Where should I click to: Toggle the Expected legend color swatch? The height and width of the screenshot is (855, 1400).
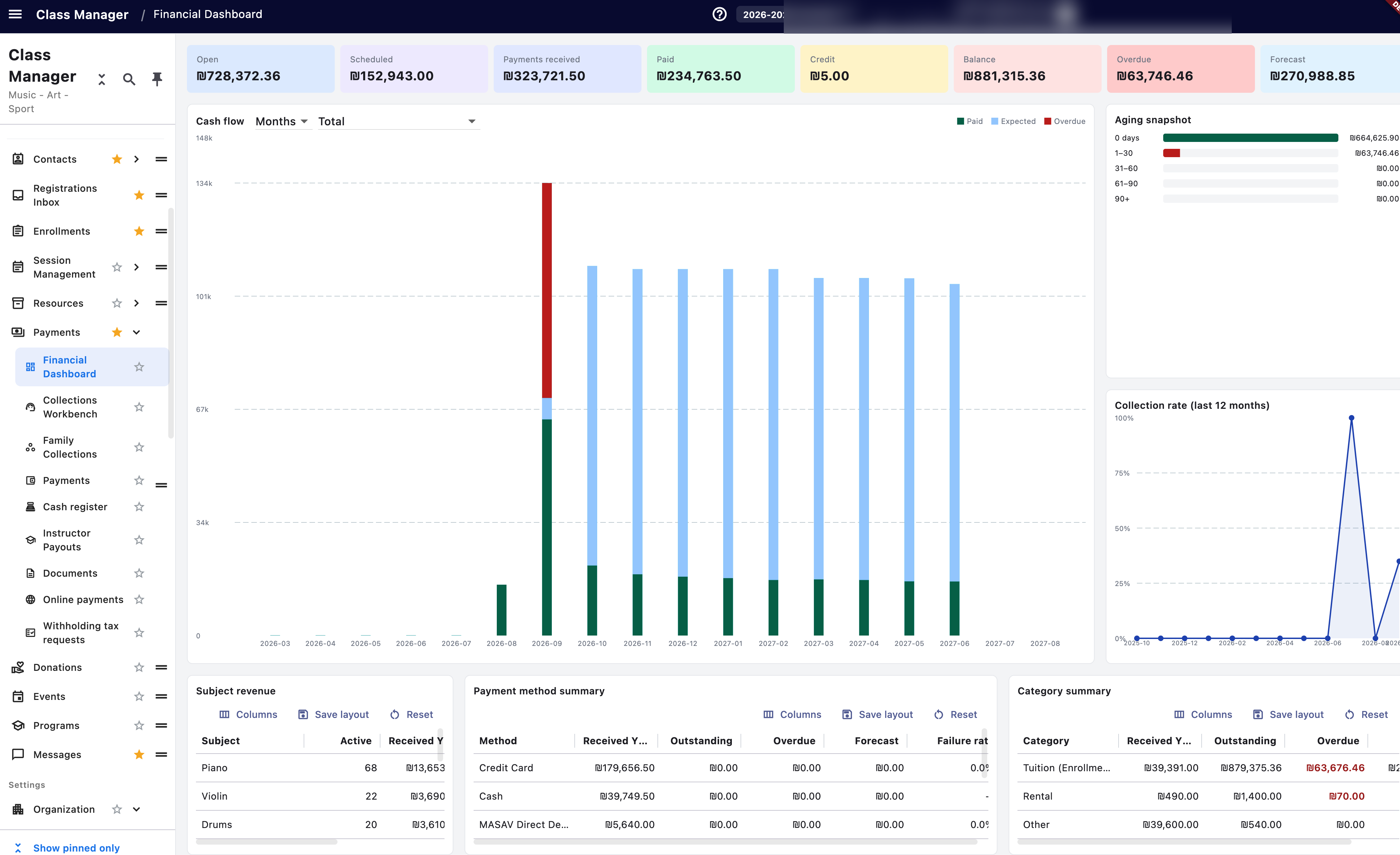[994, 121]
